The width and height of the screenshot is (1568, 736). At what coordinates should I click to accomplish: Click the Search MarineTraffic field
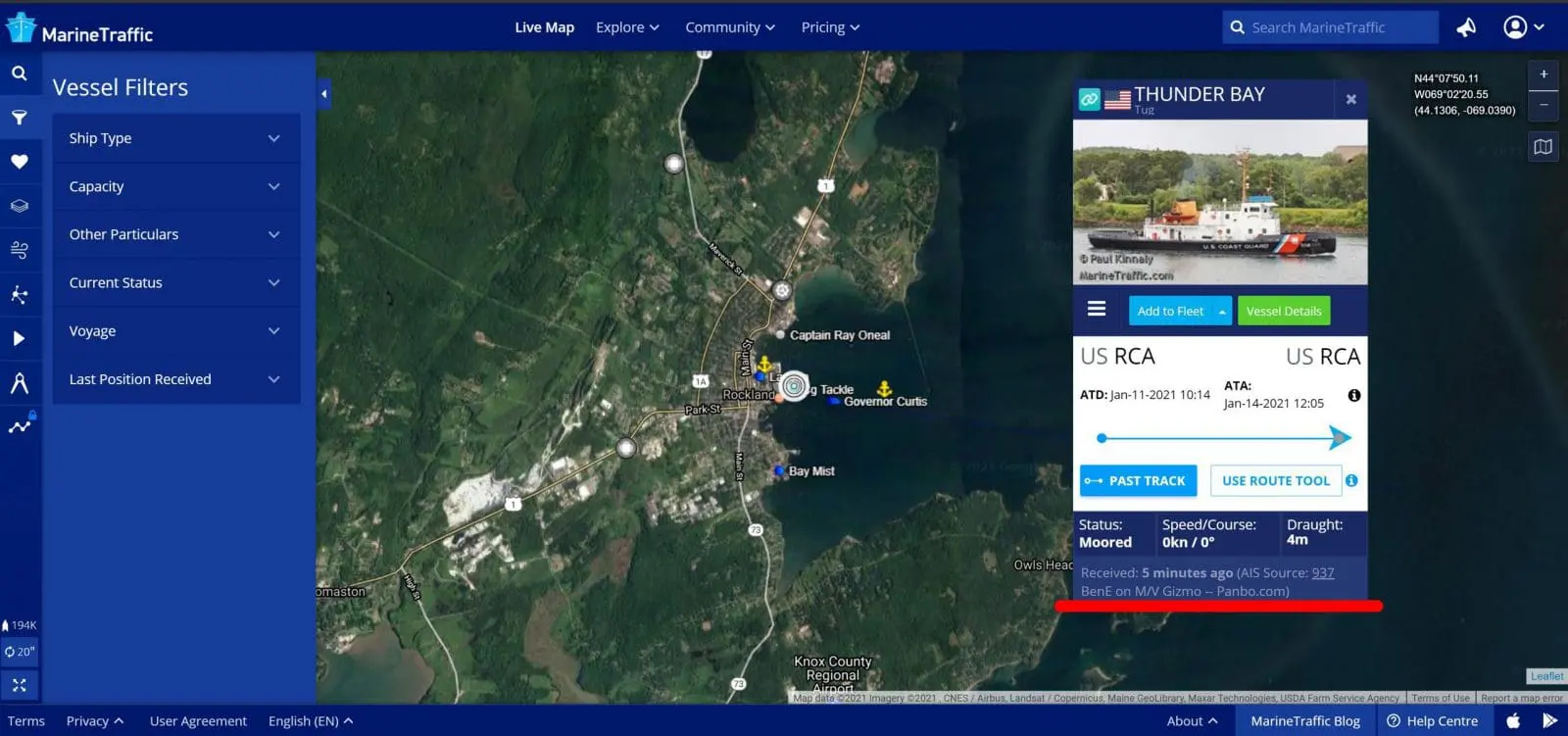[x=1331, y=27]
